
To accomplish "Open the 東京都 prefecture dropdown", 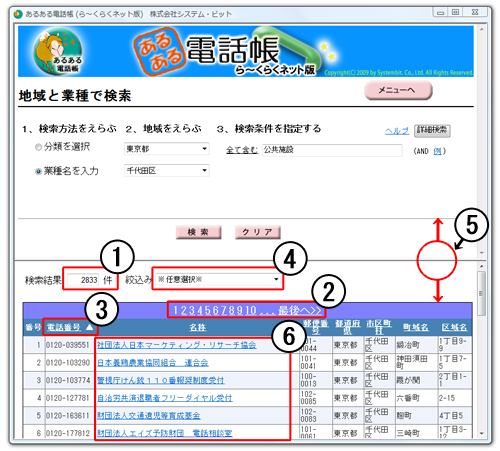I will pyautogui.click(x=167, y=149).
